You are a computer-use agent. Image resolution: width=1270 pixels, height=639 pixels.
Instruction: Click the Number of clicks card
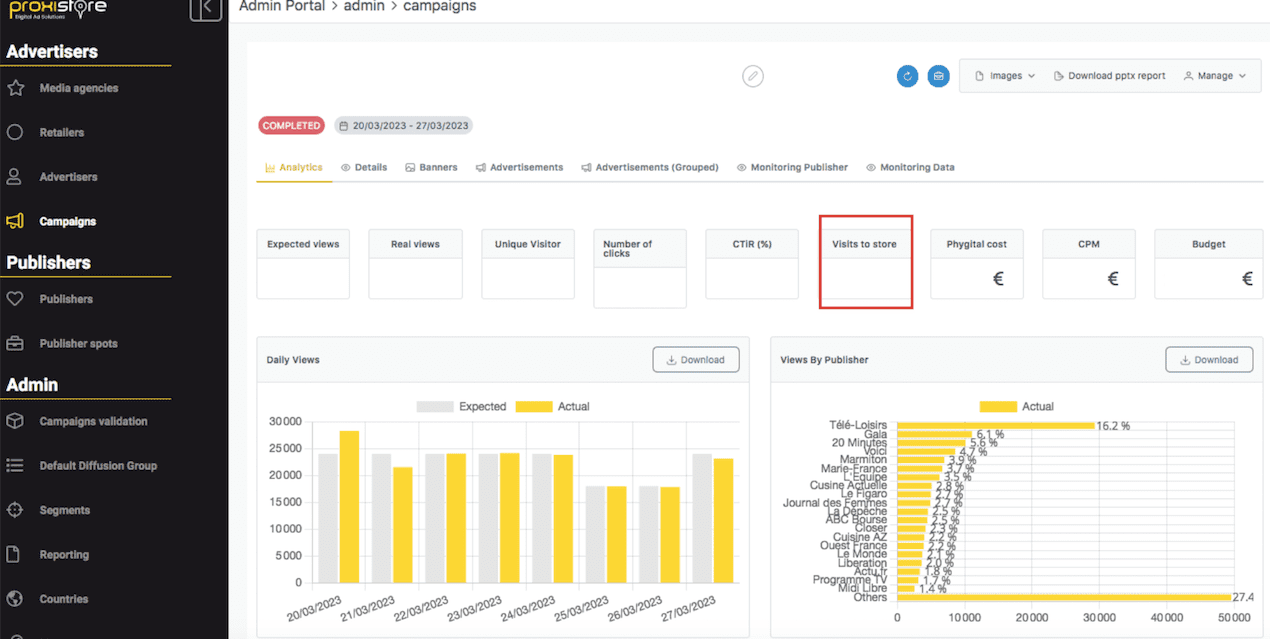(640, 269)
